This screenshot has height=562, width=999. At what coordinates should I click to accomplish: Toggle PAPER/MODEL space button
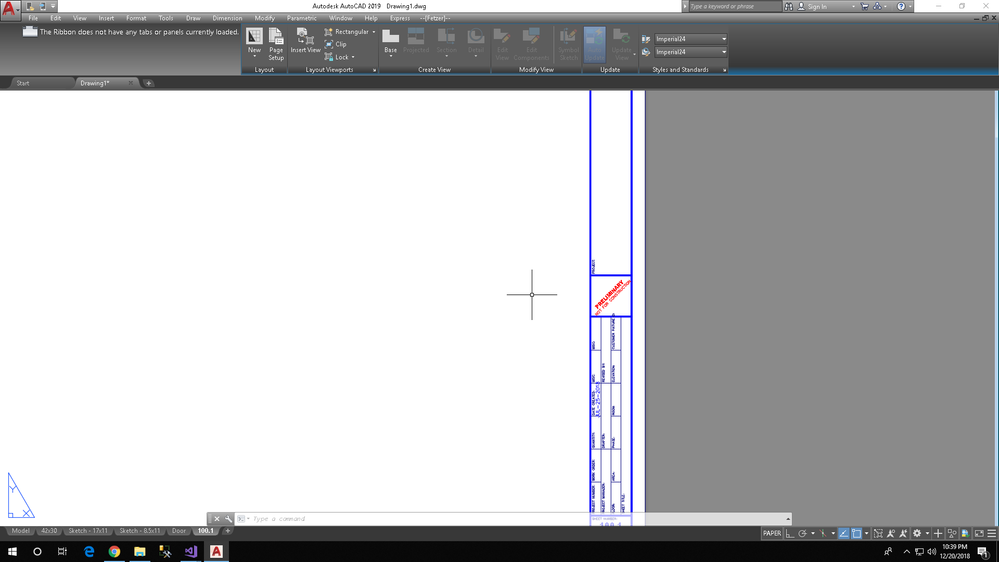pyautogui.click(x=772, y=533)
